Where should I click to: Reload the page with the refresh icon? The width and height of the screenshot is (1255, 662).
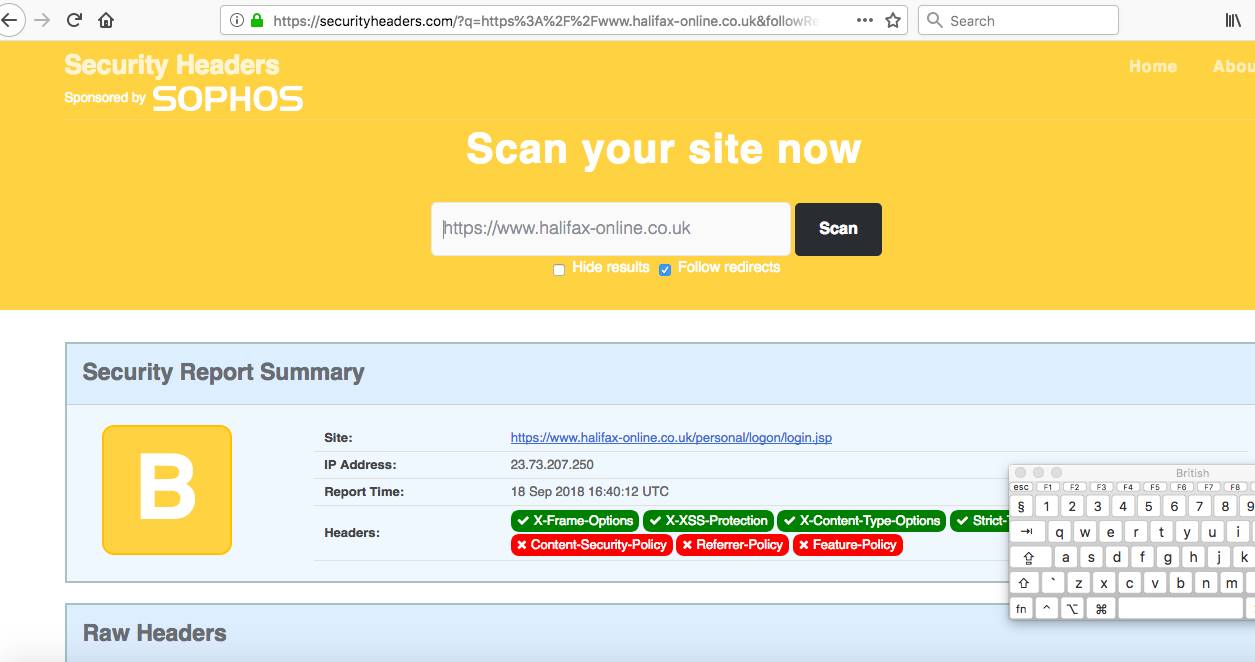click(74, 20)
